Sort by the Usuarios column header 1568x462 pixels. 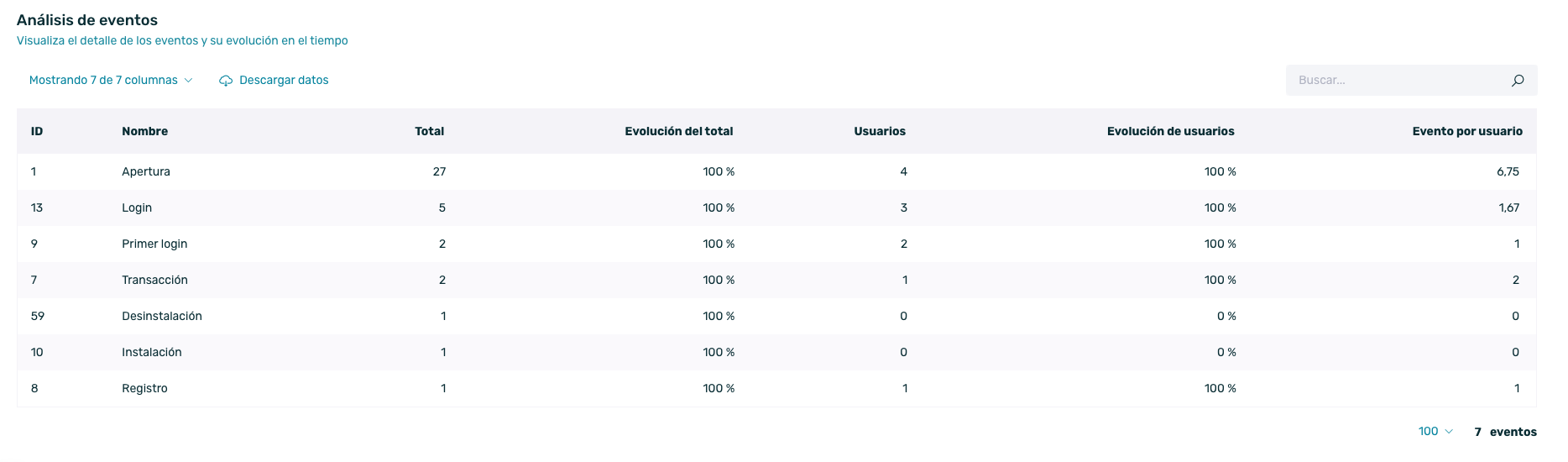point(880,131)
